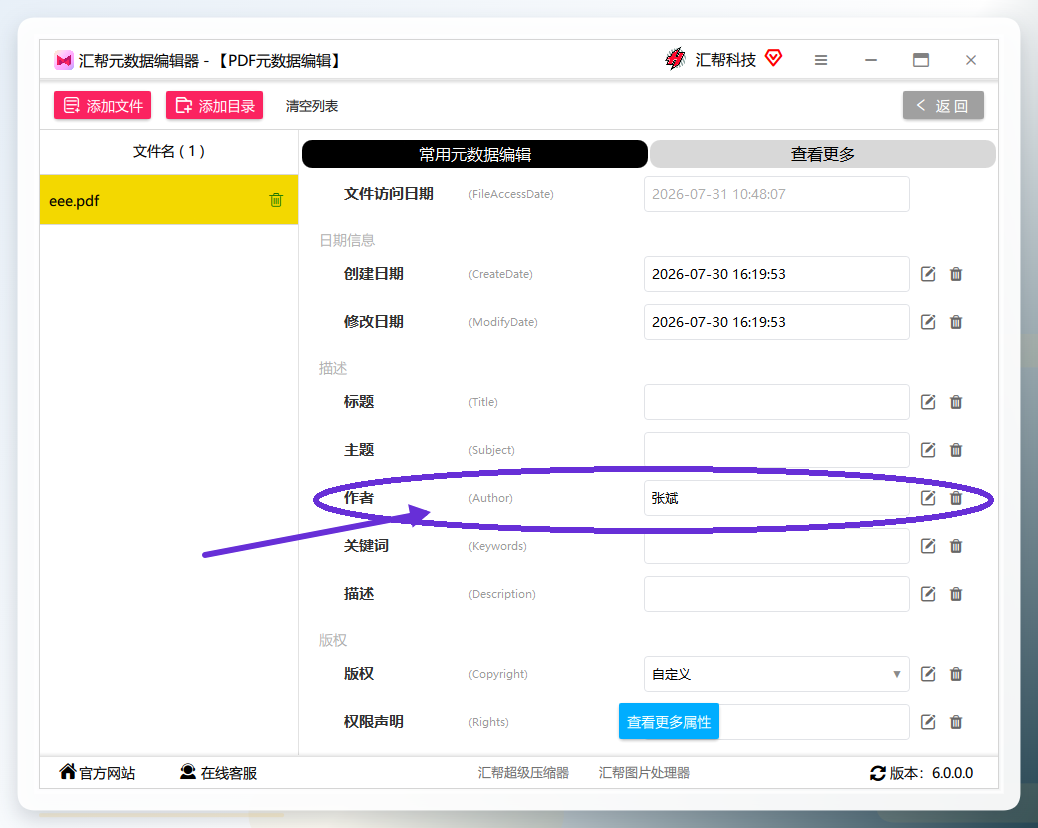Focus the 标题 (Title) text field
Image resolution: width=1038 pixels, height=828 pixels.
point(777,402)
